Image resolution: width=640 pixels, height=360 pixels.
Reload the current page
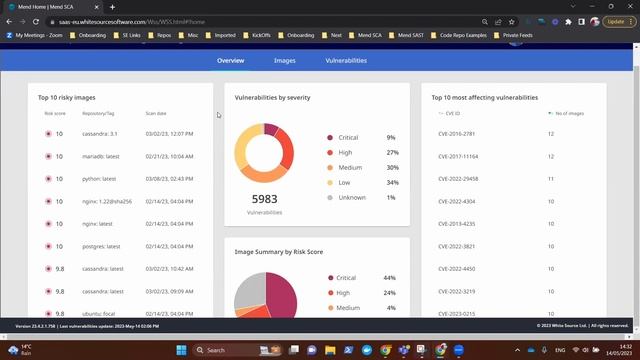click(x=36, y=22)
